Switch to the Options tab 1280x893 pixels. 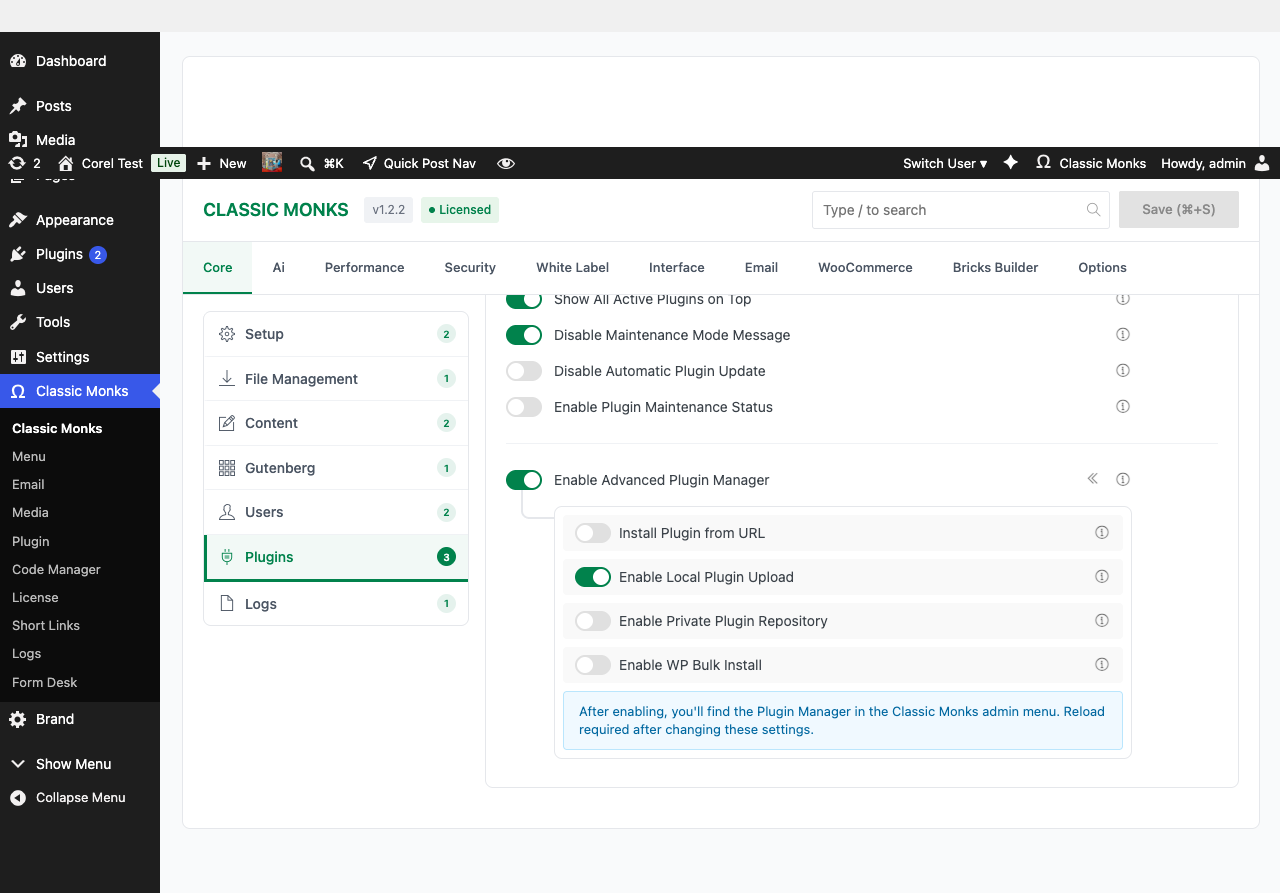tap(1103, 267)
